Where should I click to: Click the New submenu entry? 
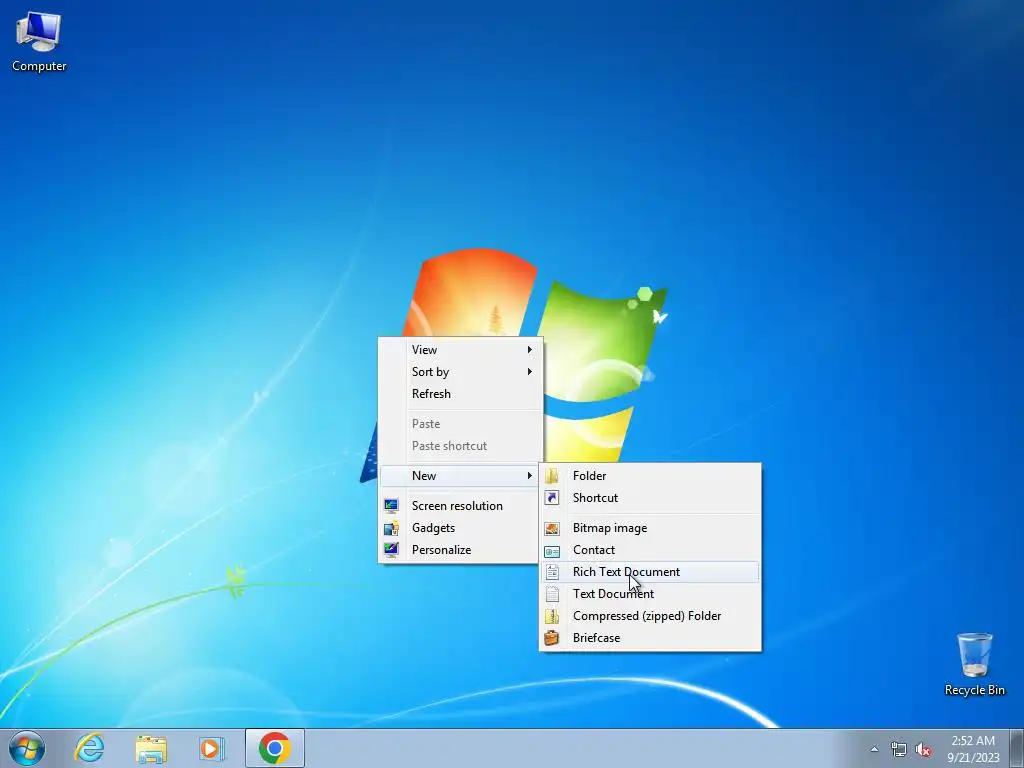pos(460,475)
